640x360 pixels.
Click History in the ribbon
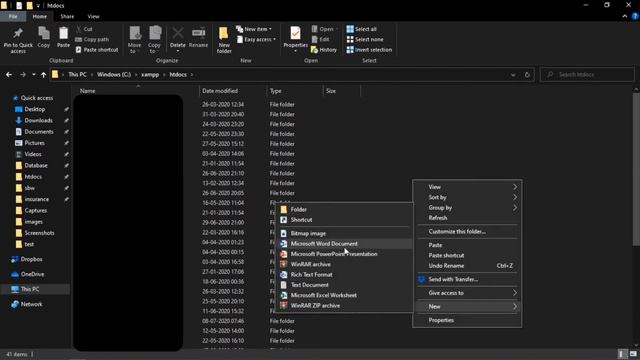(324, 49)
